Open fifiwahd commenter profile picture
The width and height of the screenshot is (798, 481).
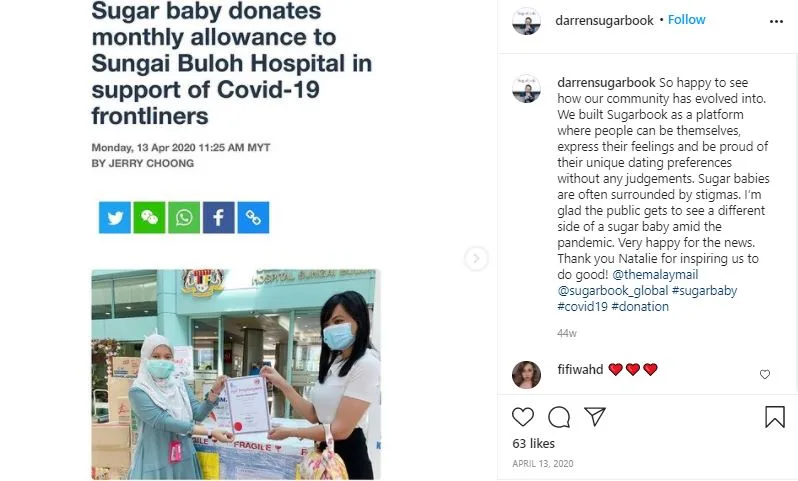pos(526,375)
